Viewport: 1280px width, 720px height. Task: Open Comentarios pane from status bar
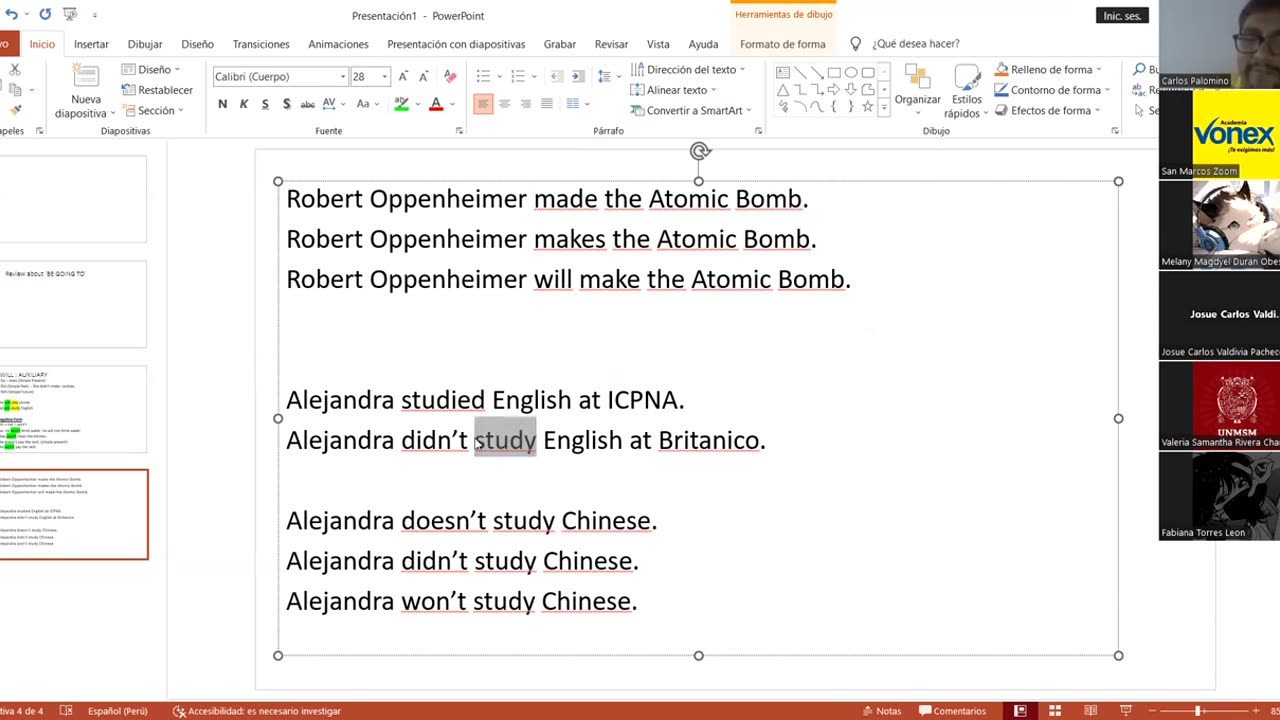pos(951,711)
